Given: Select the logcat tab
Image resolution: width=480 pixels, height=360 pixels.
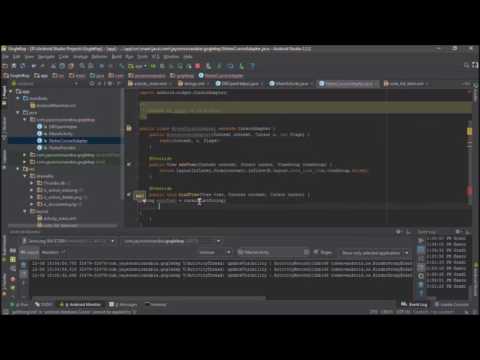Looking at the screenshot, I should [29, 252].
